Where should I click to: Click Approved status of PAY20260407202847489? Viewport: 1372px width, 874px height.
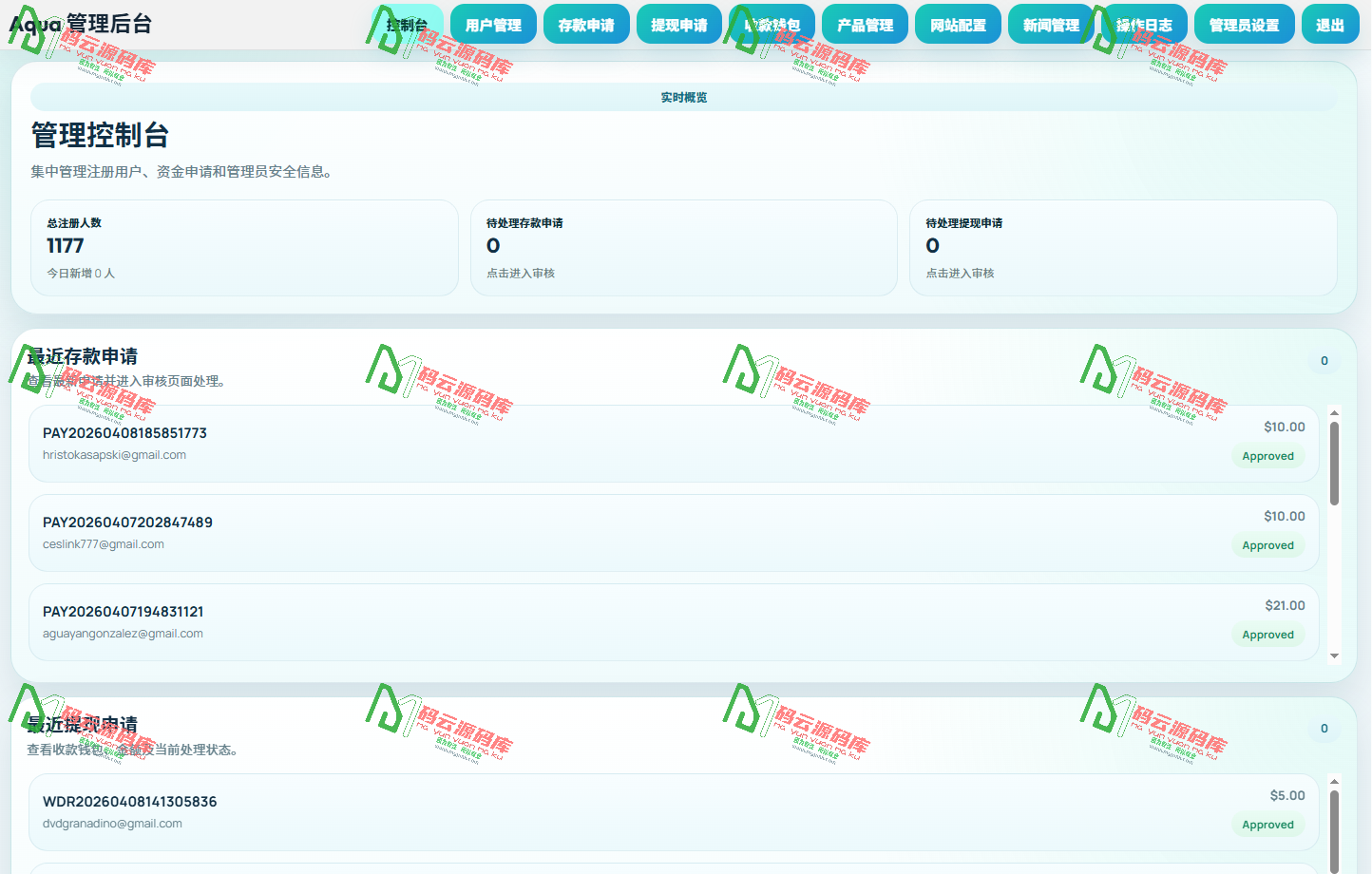pyautogui.click(x=1268, y=545)
